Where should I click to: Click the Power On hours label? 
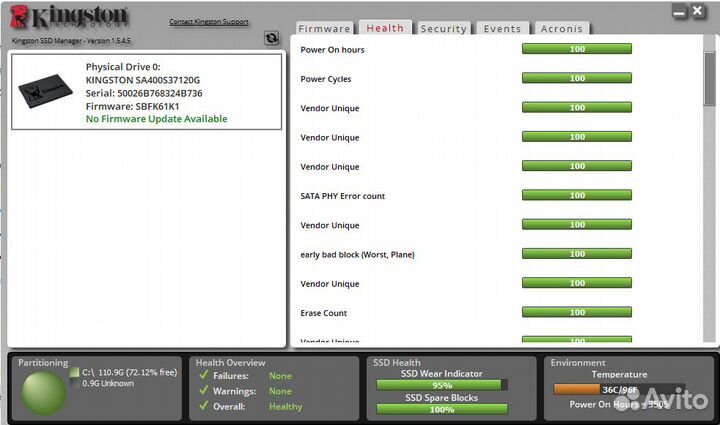click(332, 50)
